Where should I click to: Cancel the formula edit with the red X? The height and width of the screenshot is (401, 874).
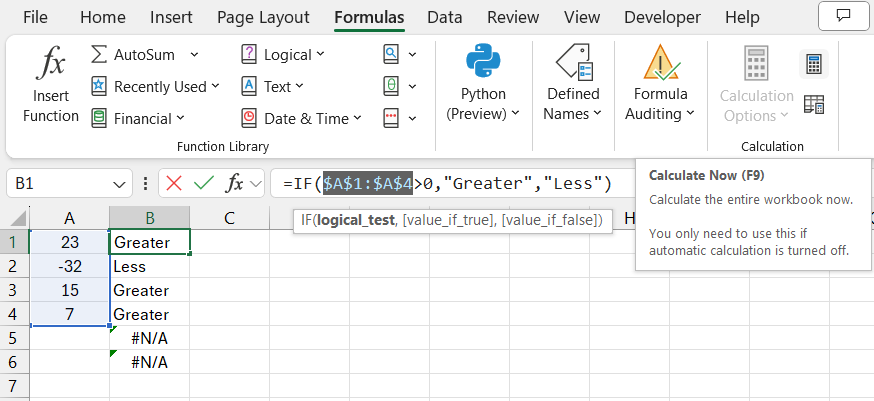coord(175,183)
